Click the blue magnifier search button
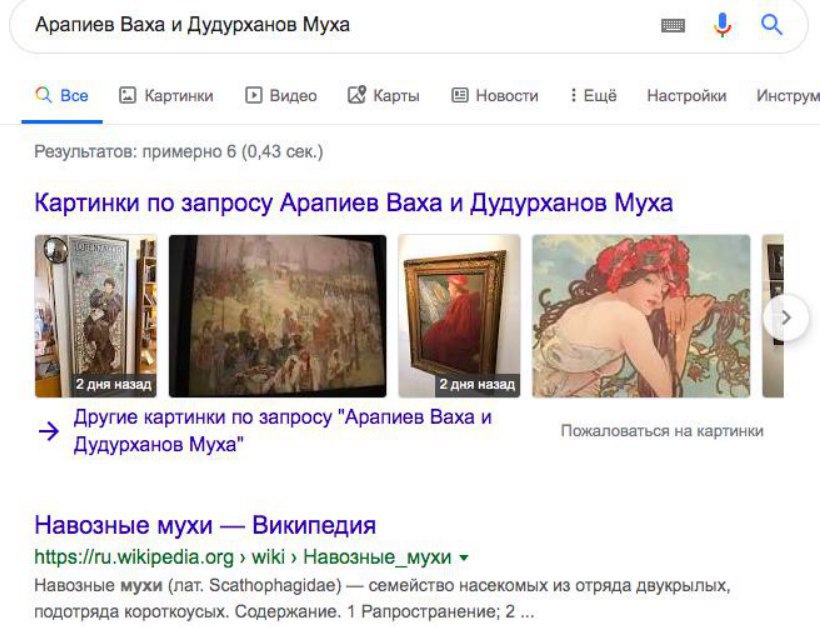 pos(771,25)
